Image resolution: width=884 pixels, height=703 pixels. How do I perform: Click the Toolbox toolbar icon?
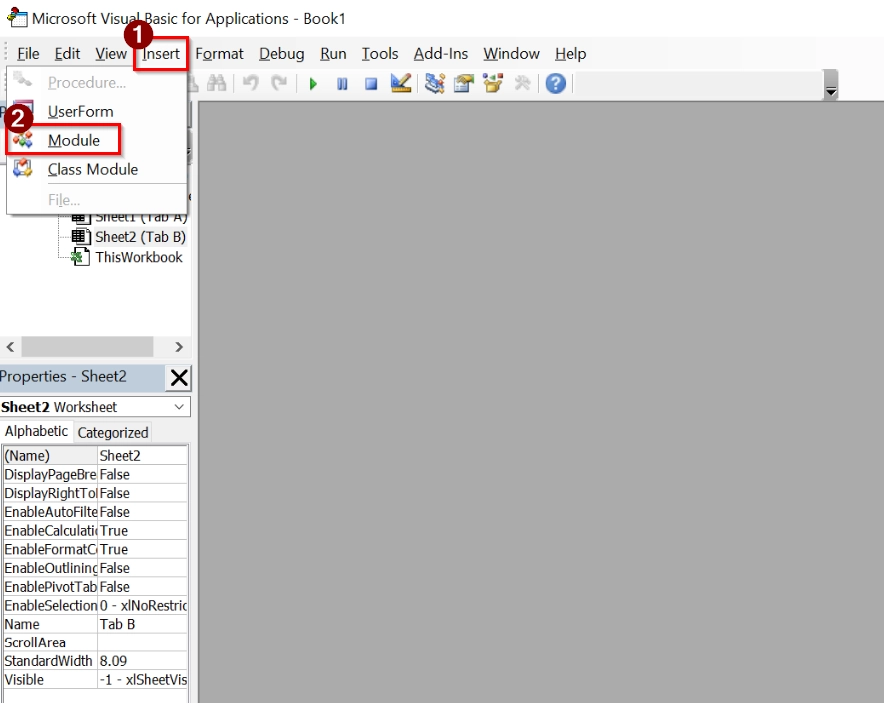click(522, 83)
